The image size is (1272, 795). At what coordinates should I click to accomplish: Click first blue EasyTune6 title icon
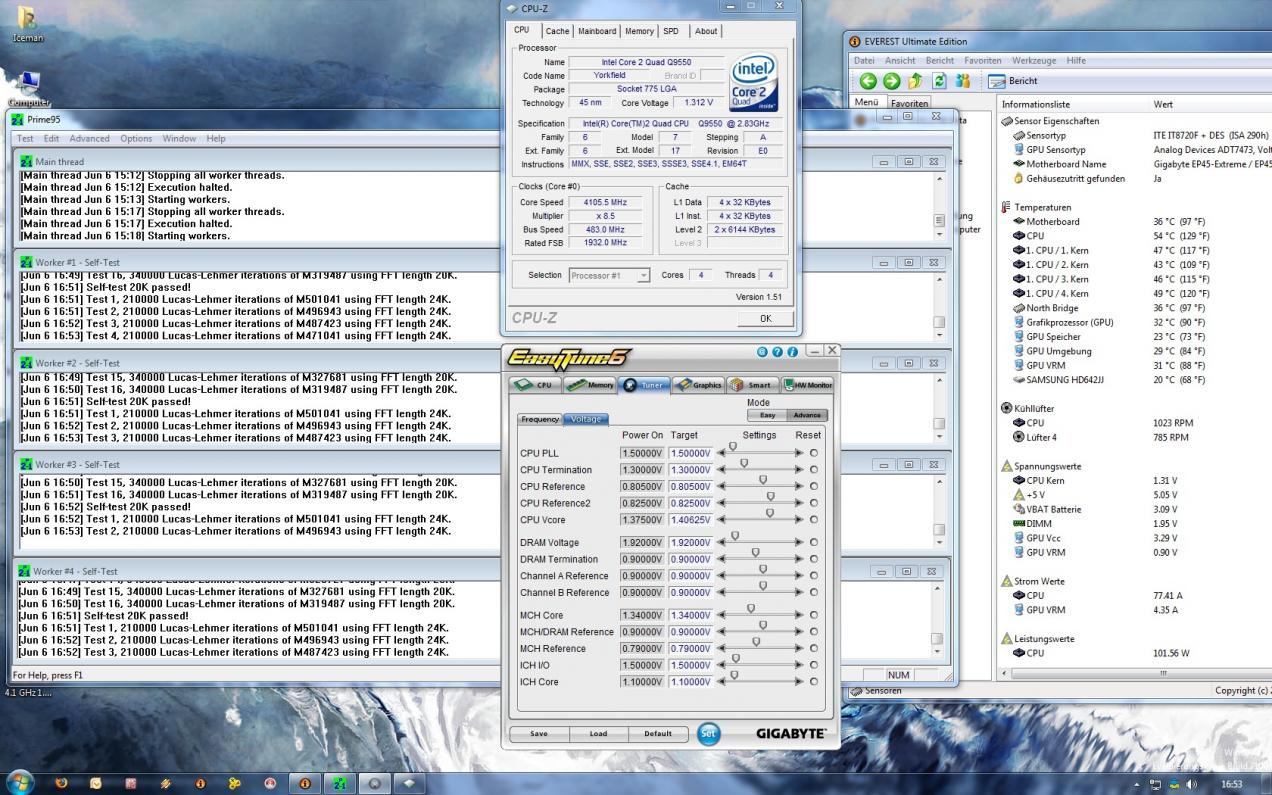coord(762,352)
